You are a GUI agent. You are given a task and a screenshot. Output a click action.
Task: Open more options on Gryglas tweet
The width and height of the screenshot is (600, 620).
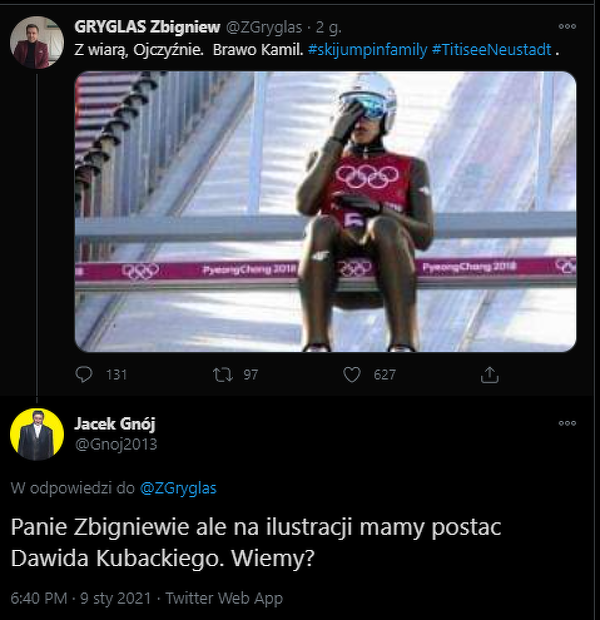[x=567, y=26]
